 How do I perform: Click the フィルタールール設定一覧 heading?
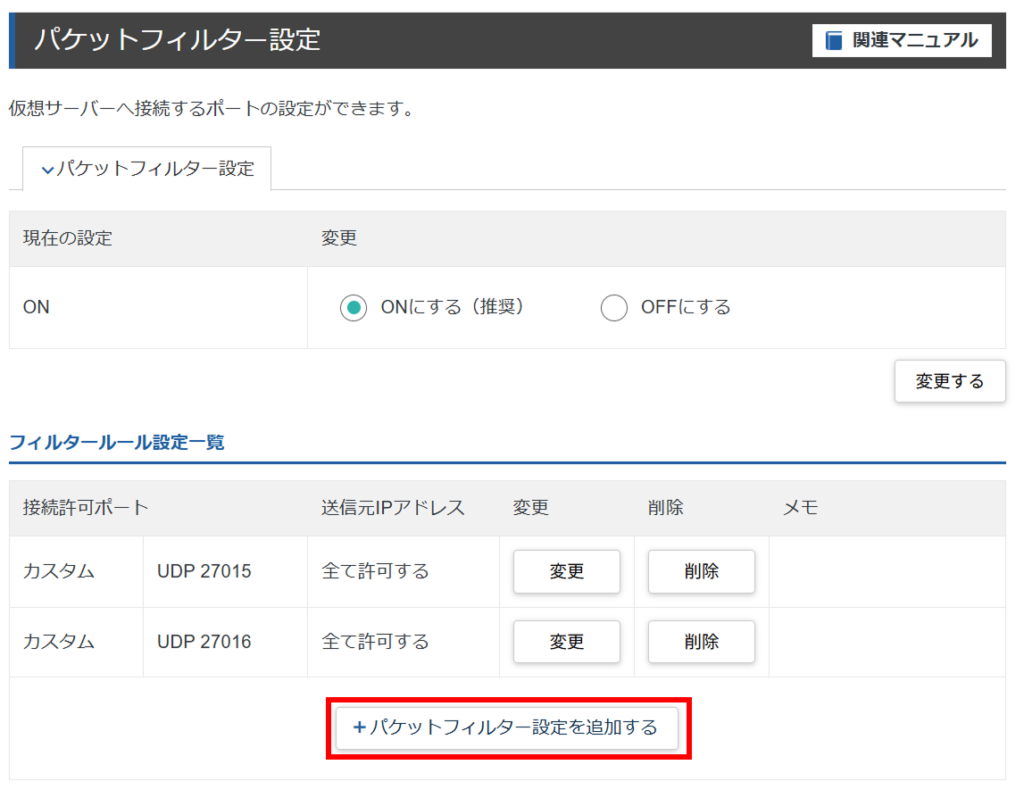tap(116, 442)
